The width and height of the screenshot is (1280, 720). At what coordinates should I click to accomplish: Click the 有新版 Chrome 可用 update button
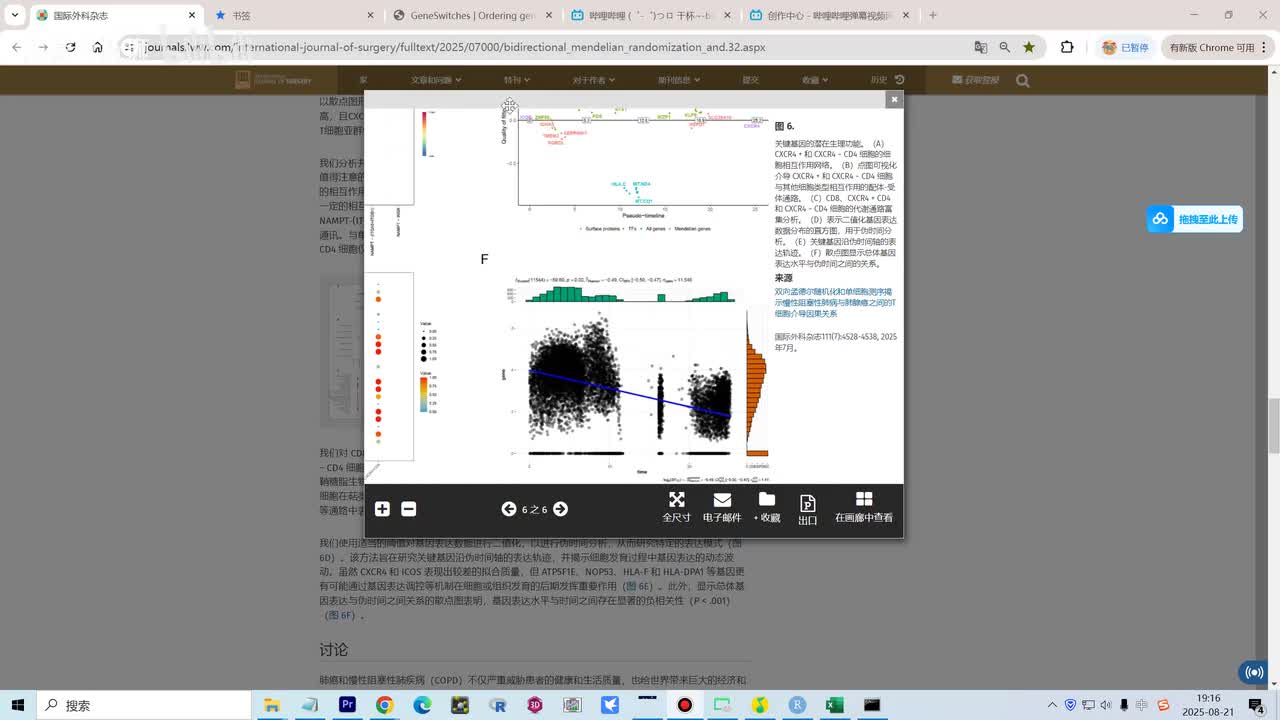tap(1217, 47)
